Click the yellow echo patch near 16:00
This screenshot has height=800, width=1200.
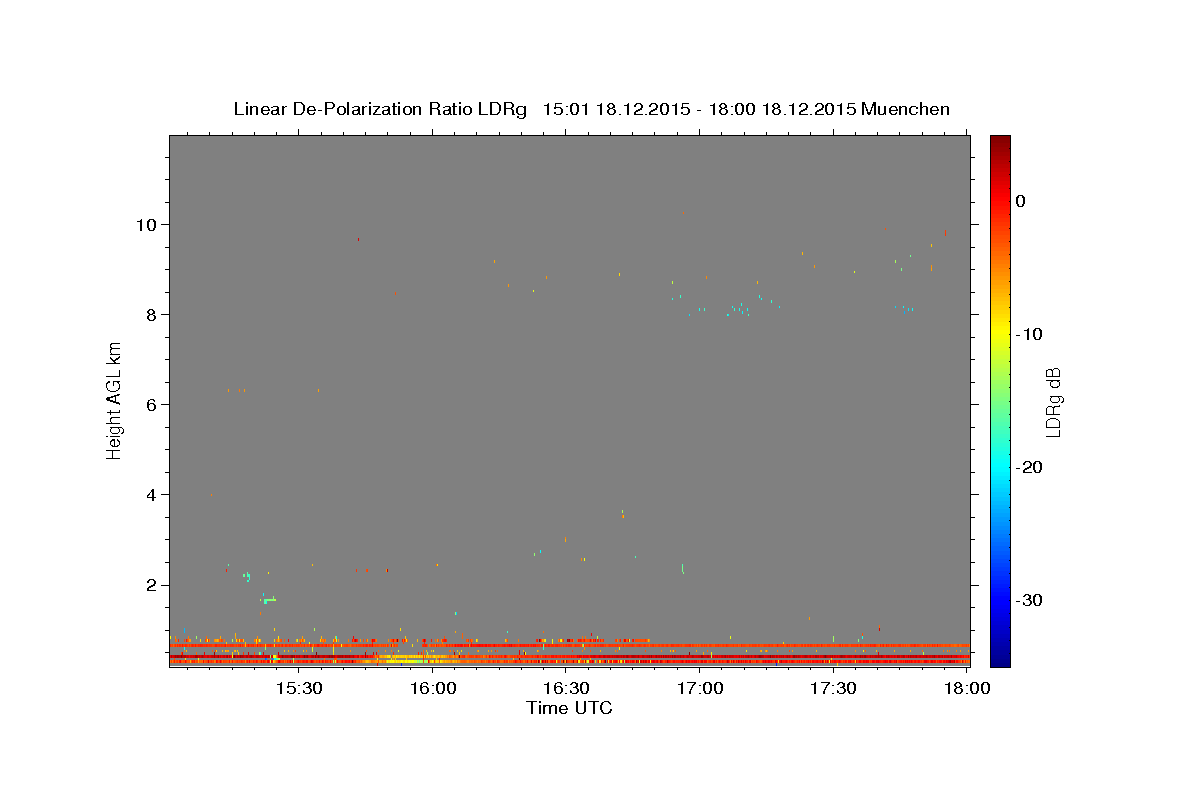[x=410, y=659]
